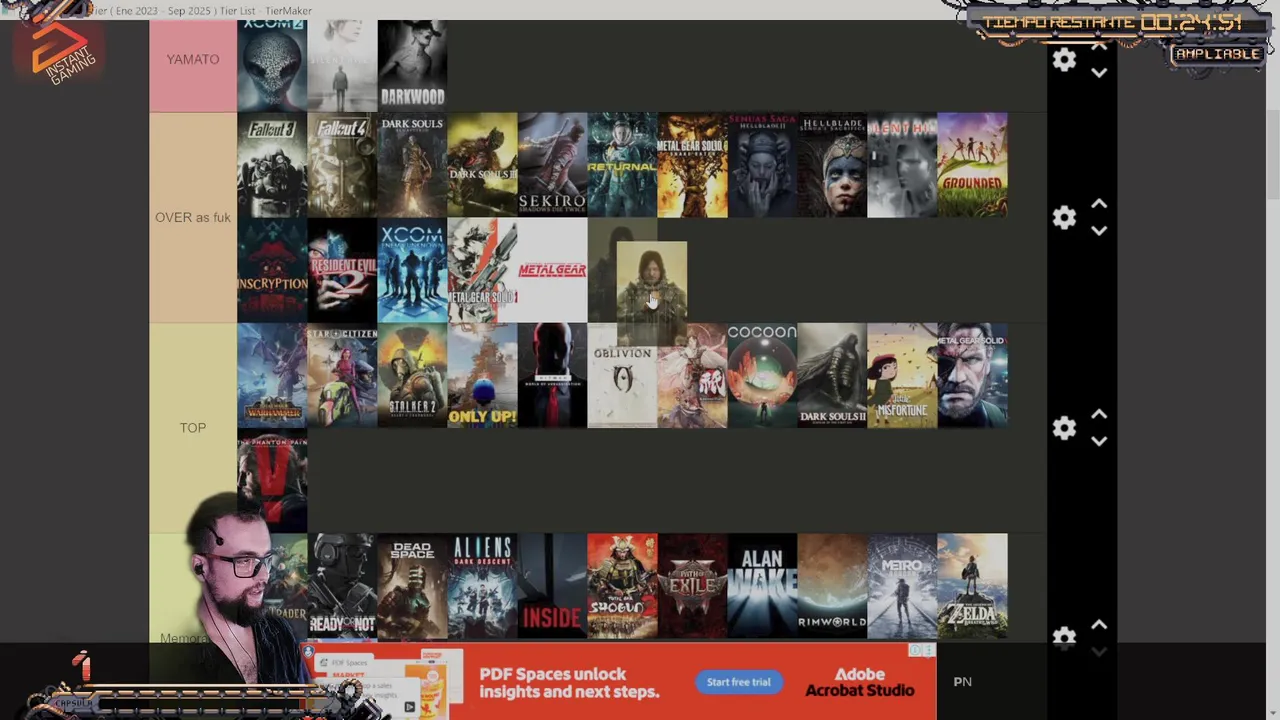1280x720 pixels.
Task: Select the Dark Souls Remastered cover
Action: (x=412, y=165)
